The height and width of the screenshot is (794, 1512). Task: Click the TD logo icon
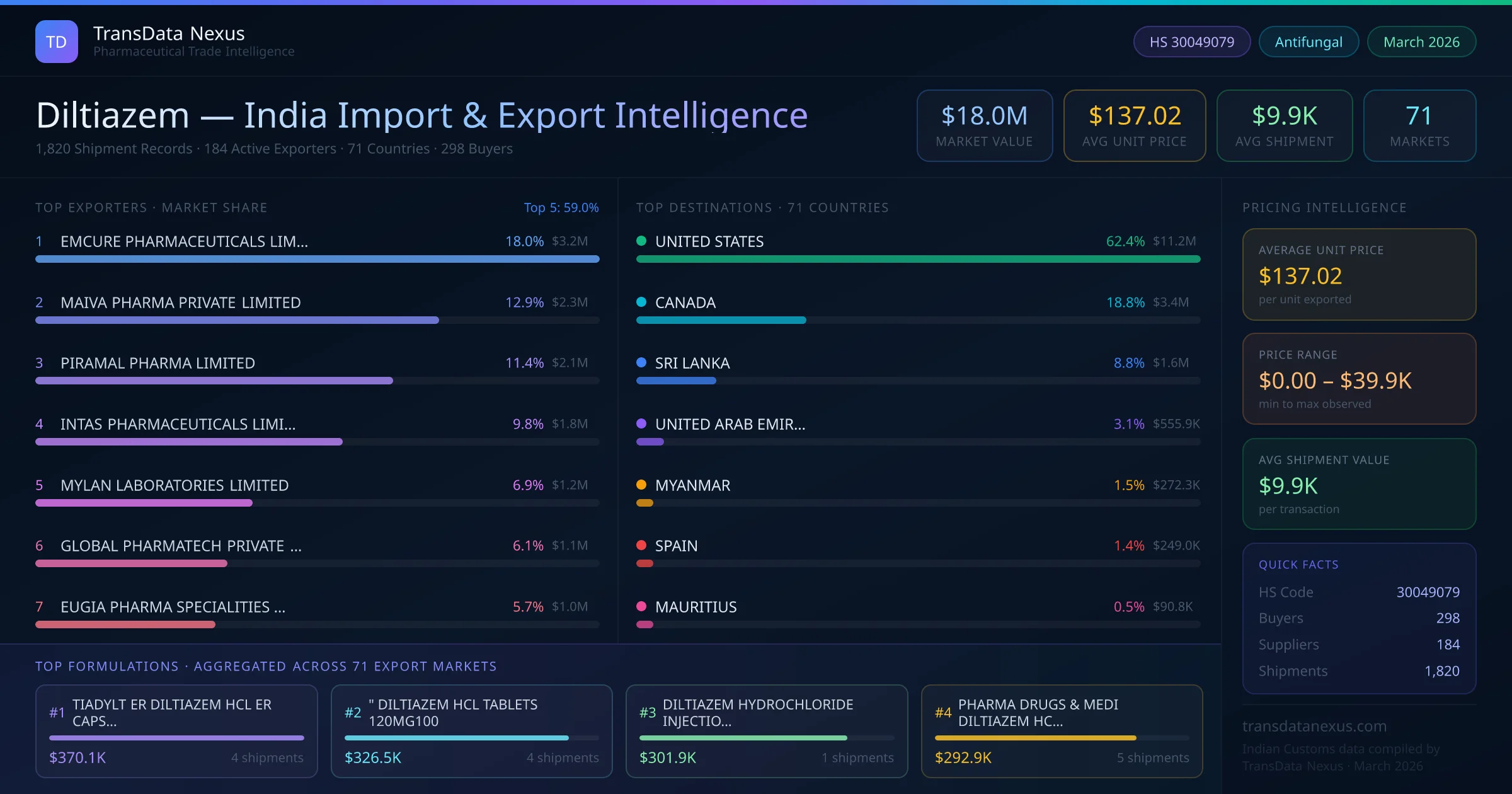[57, 42]
